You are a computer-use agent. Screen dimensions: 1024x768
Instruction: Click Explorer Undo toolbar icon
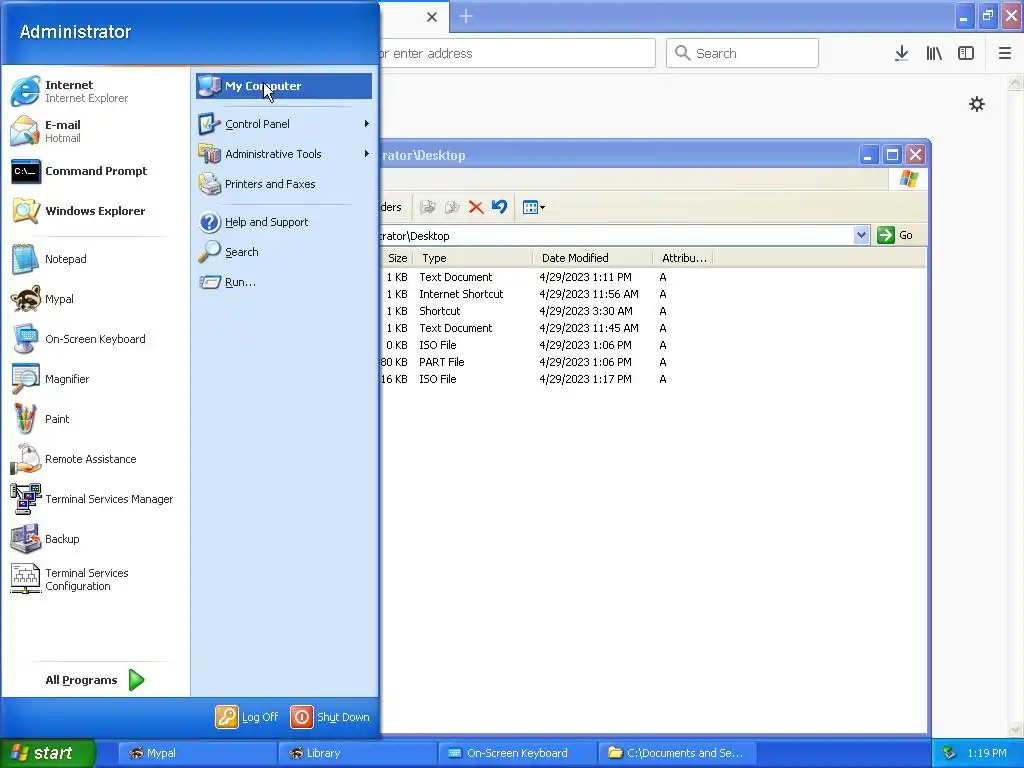(500, 207)
